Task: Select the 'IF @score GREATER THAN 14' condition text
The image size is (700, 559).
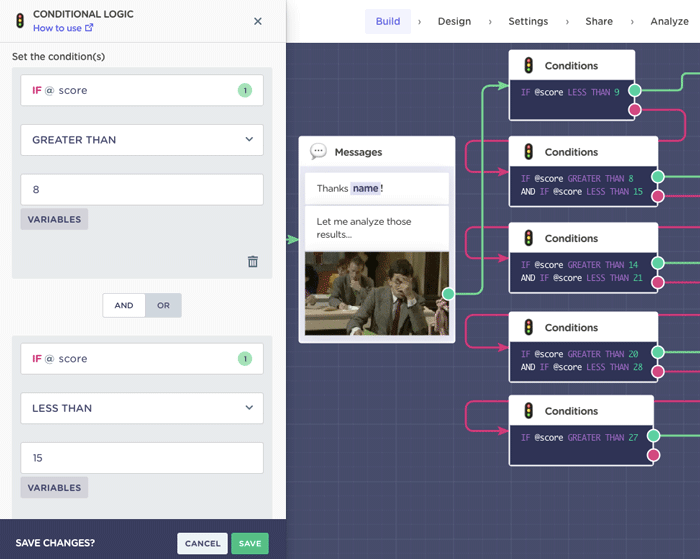Action: click(579, 265)
